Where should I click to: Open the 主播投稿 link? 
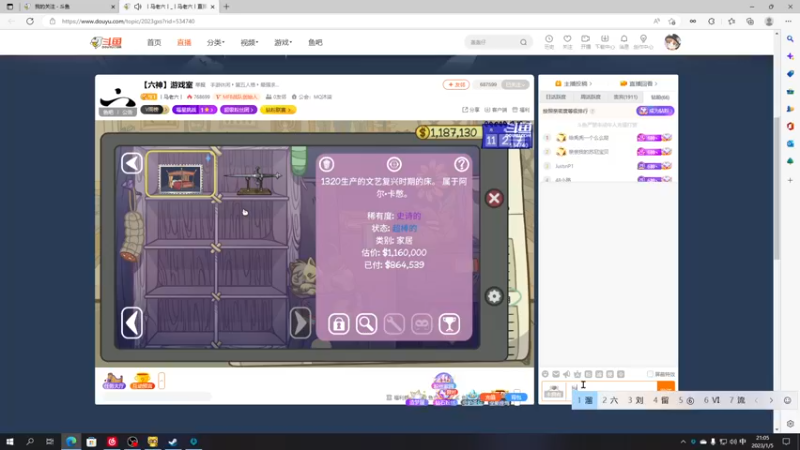click(x=574, y=84)
